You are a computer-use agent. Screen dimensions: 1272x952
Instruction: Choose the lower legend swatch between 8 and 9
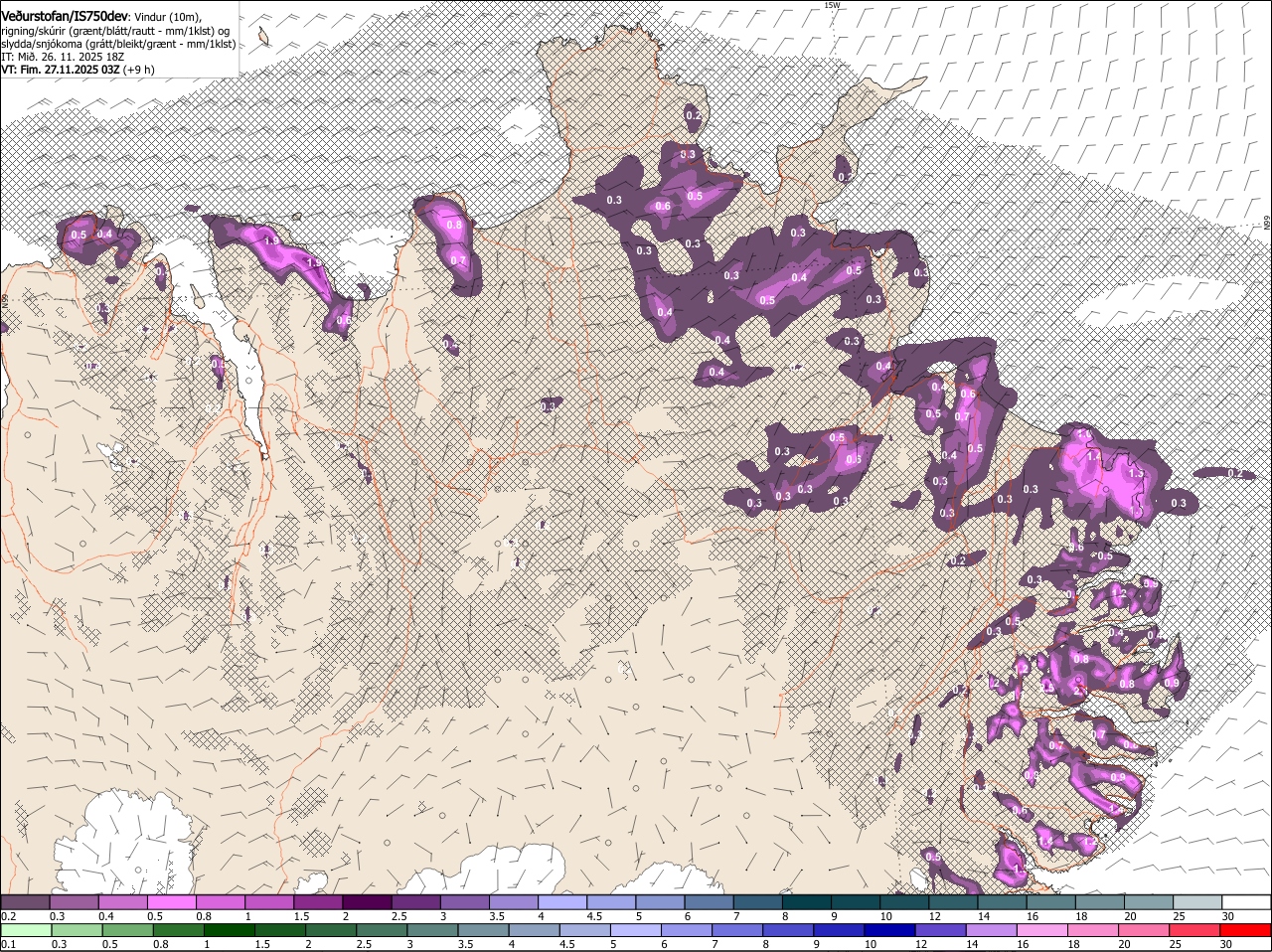[x=788, y=930]
